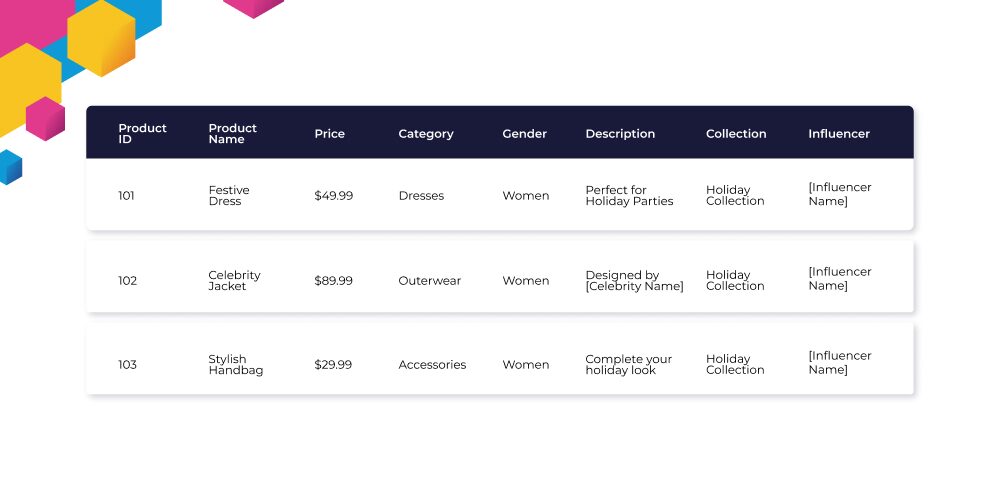
Task: Select the Stylish Handbag product name
Action: coord(235,365)
